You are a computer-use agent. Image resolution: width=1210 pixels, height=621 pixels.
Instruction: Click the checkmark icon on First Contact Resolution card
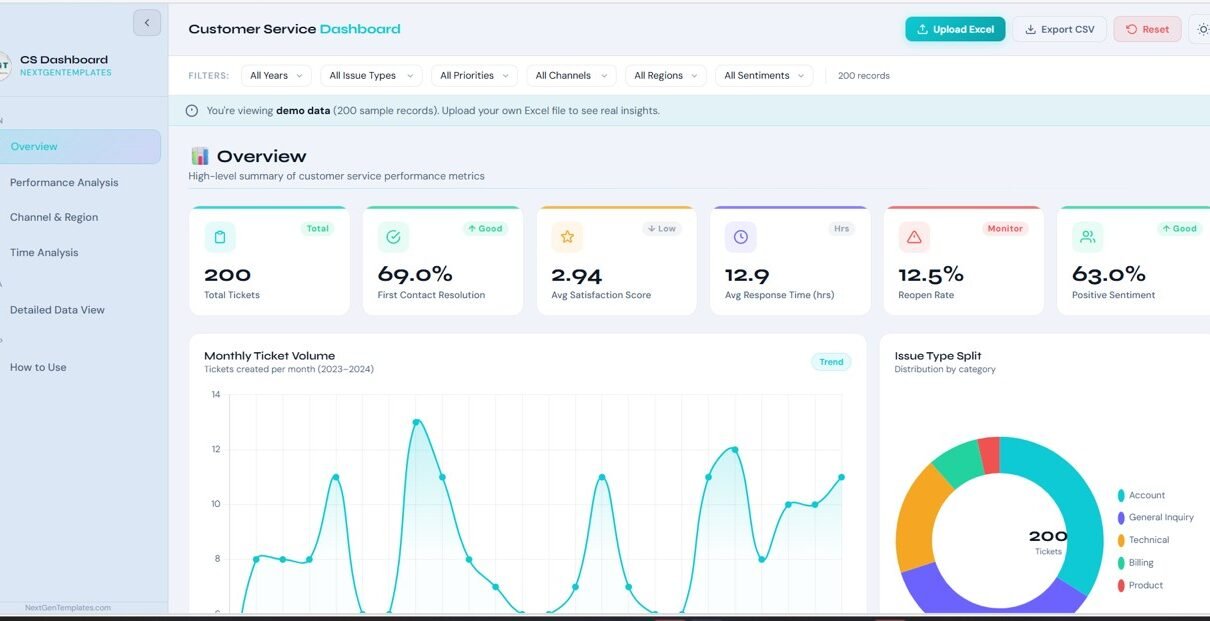(393, 237)
